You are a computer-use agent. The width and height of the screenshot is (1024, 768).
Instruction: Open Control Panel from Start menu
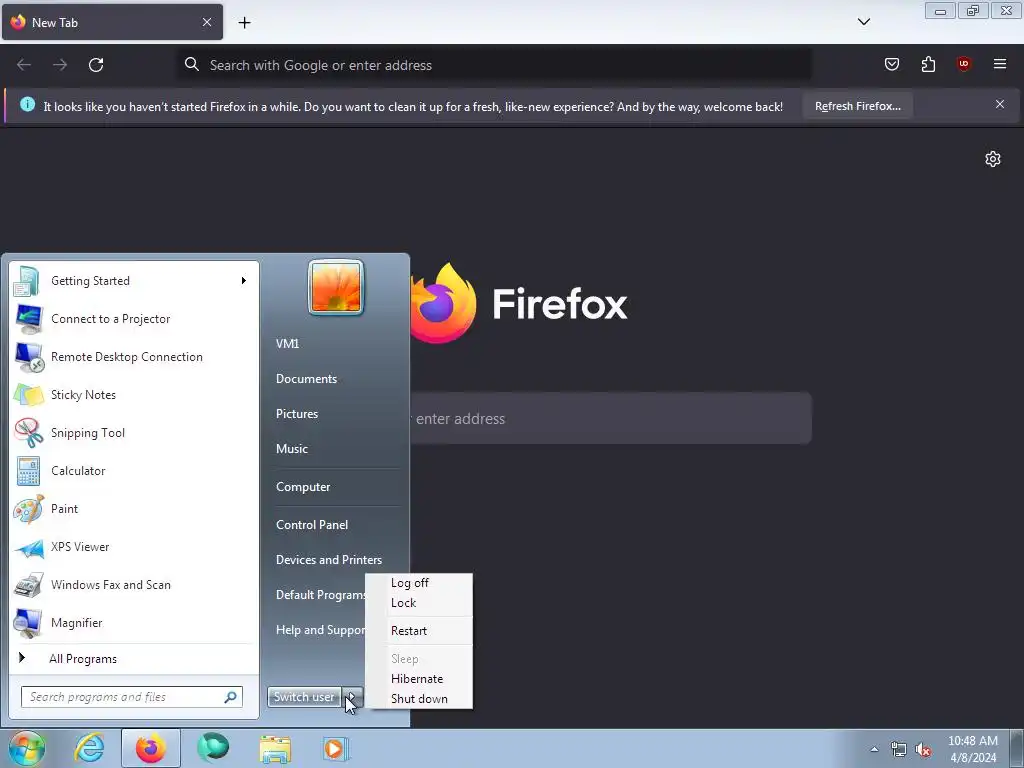click(312, 525)
